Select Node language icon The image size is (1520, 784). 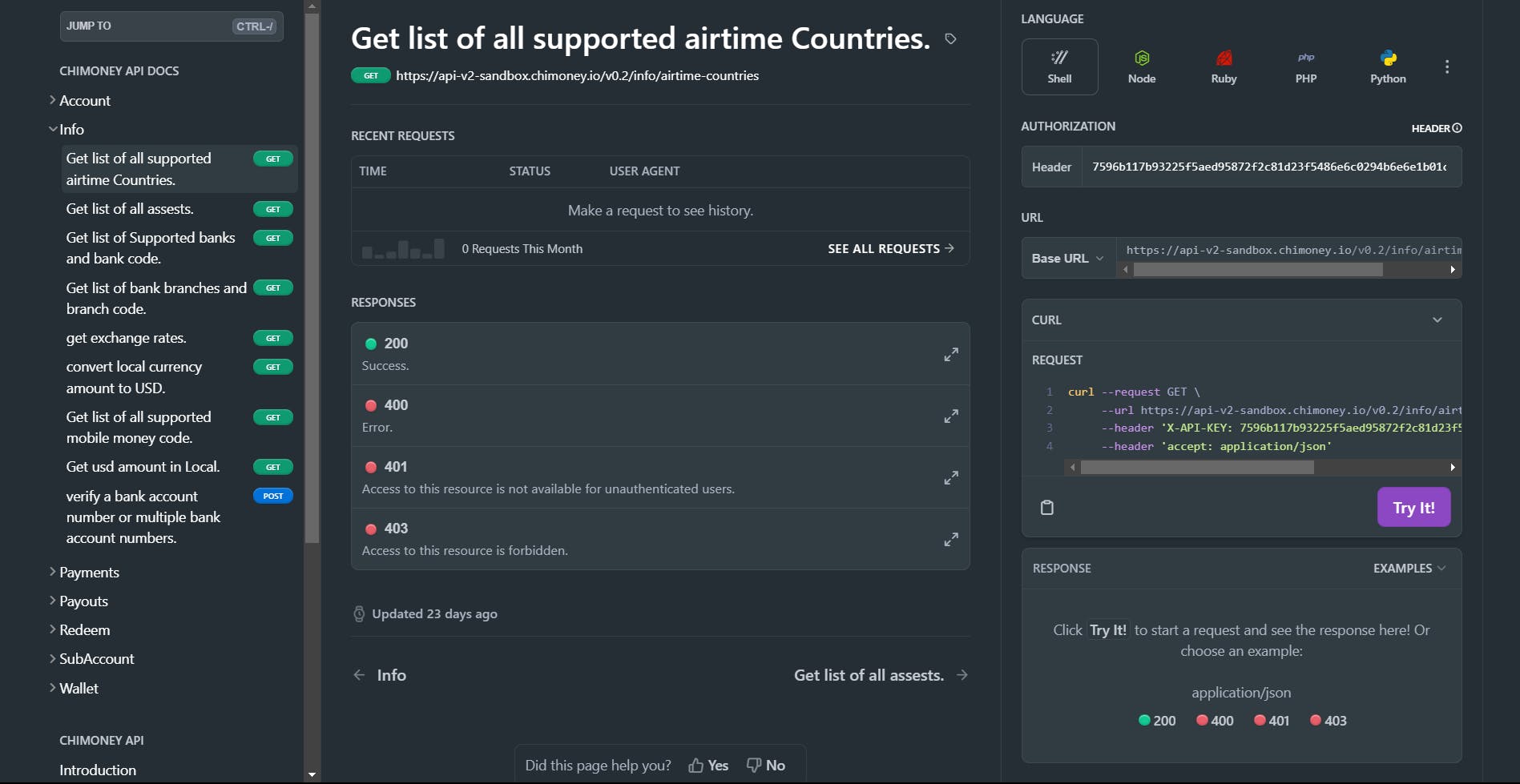click(1142, 66)
